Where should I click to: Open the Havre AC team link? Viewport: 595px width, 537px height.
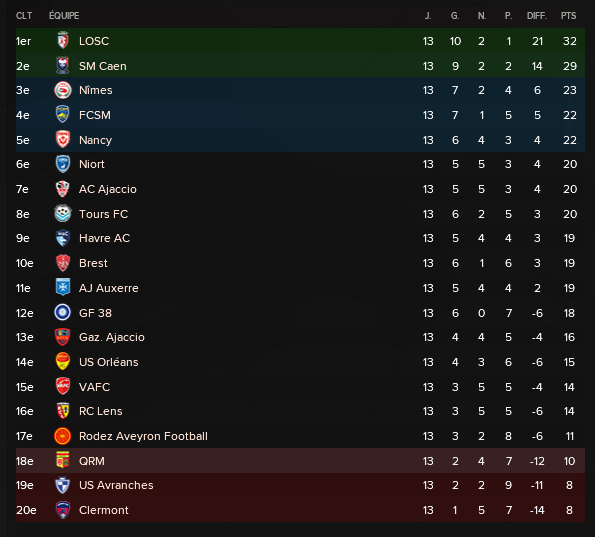point(104,238)
